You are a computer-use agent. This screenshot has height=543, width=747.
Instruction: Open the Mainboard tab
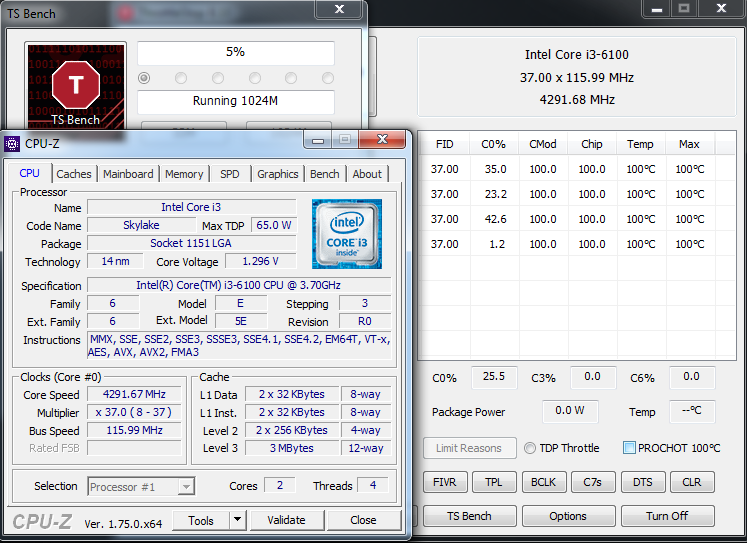tap(128, 174)
